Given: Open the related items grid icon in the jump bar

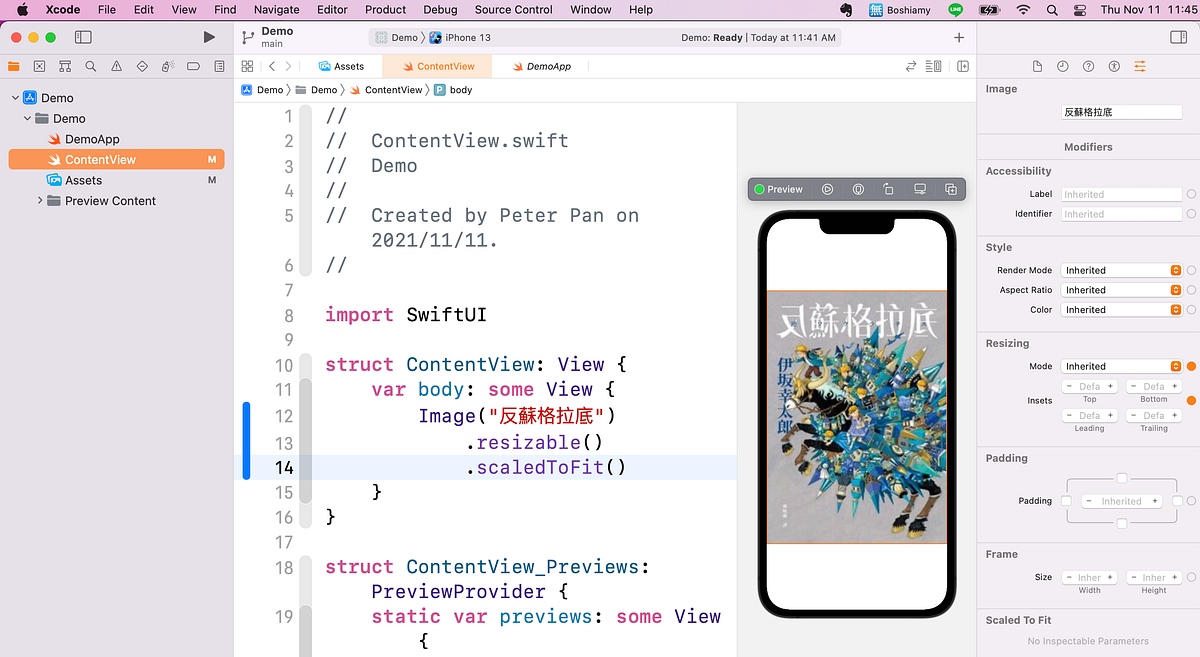Looking at the screenshot, I should pyautogui.click(x=247, y=65).
